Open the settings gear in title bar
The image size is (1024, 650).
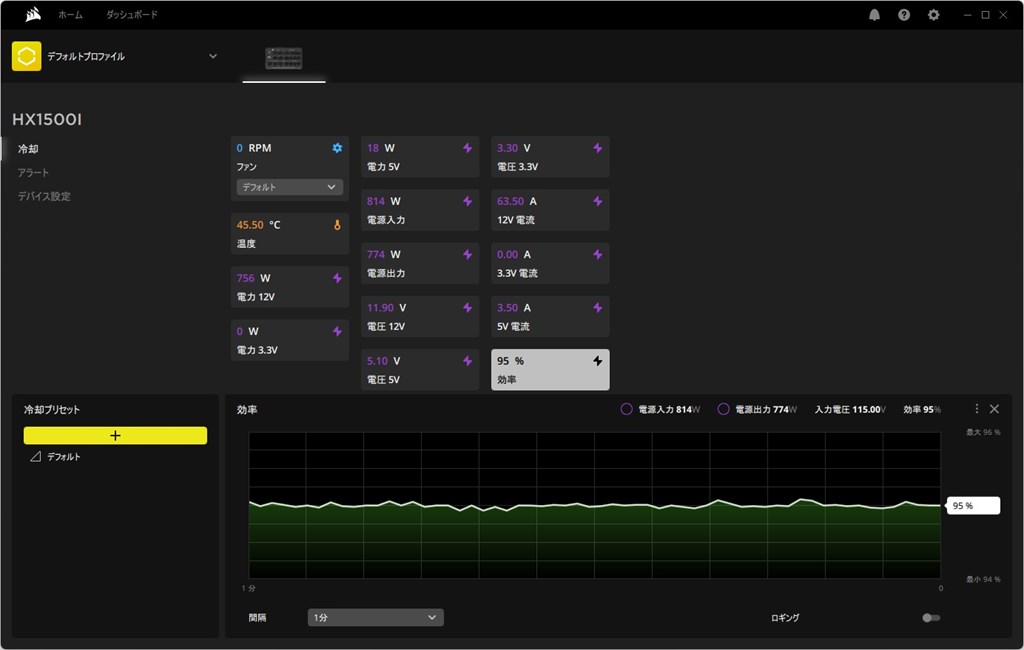pos(934,15)
